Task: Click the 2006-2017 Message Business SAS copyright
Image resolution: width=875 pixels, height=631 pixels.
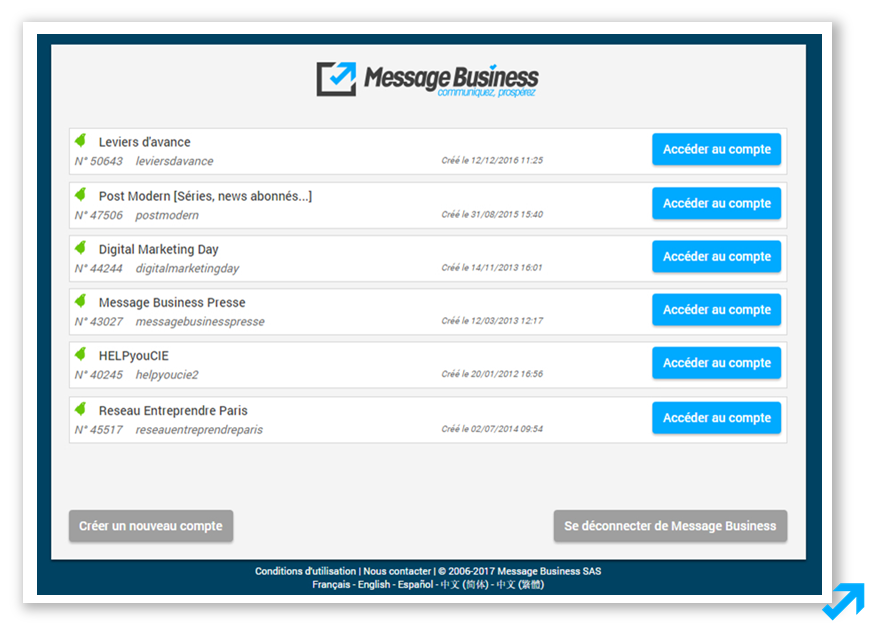Action: tap(520, 571)
